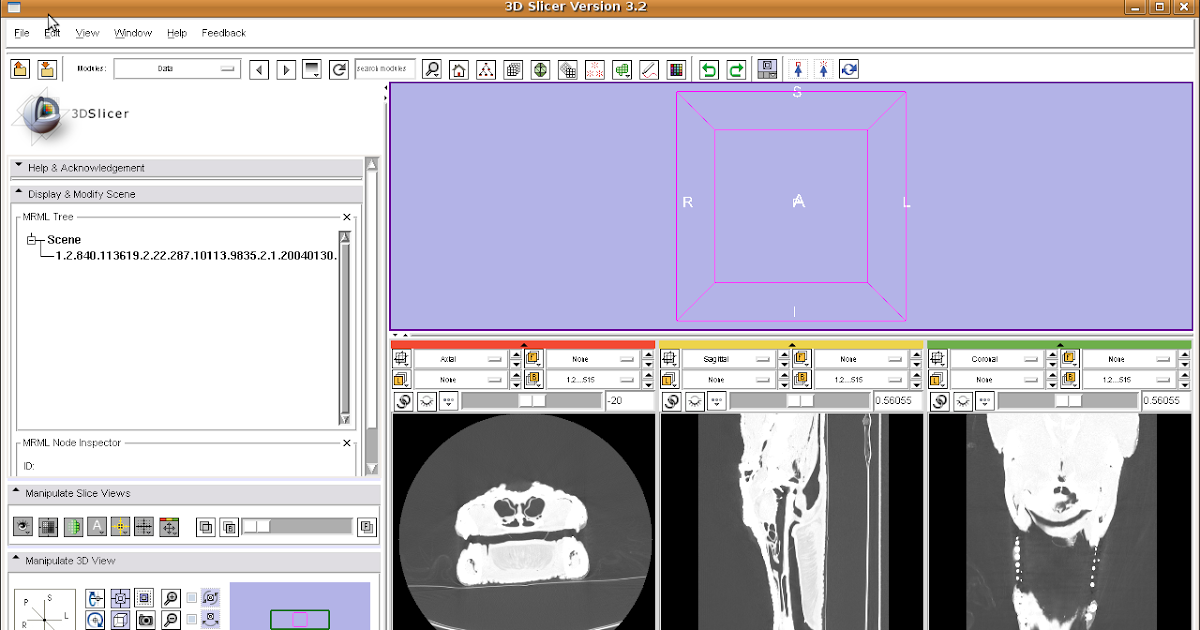1200x630 pixels.
Task: Move the Sagittal slice offset slider
Action: (x=799, y=401)
